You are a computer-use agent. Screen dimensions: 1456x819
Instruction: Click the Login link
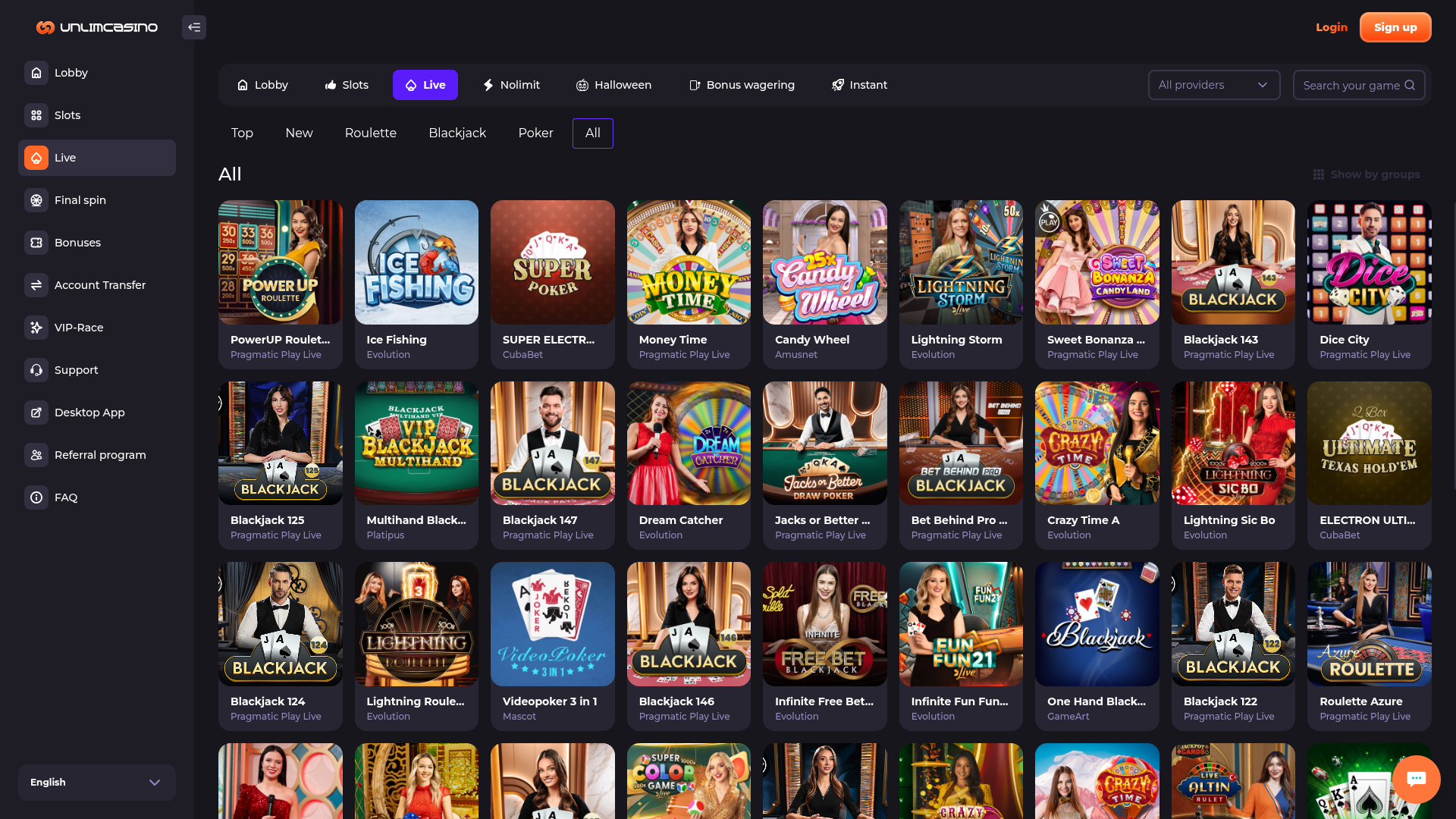point(1332,27)
